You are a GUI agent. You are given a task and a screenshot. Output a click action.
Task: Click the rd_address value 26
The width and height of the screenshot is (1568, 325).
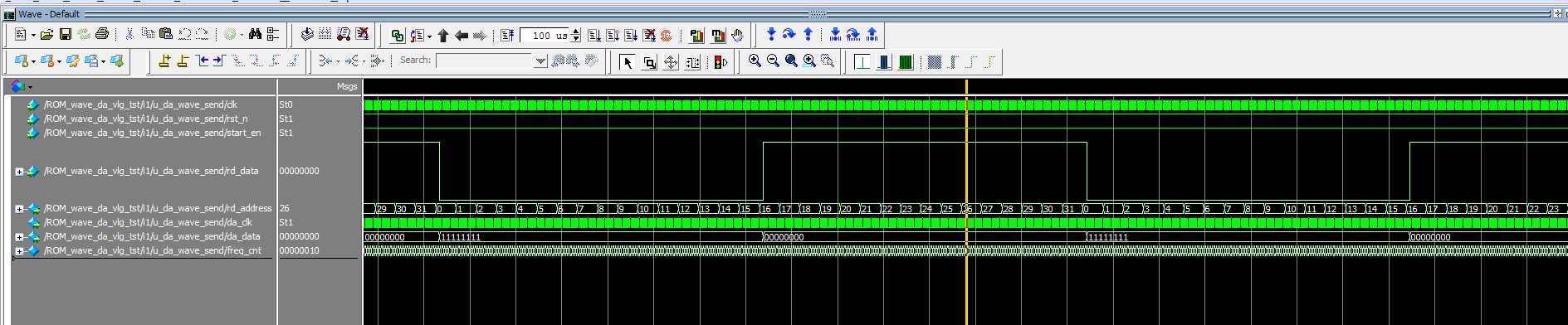pyautogui.click(x=285, y=208)
